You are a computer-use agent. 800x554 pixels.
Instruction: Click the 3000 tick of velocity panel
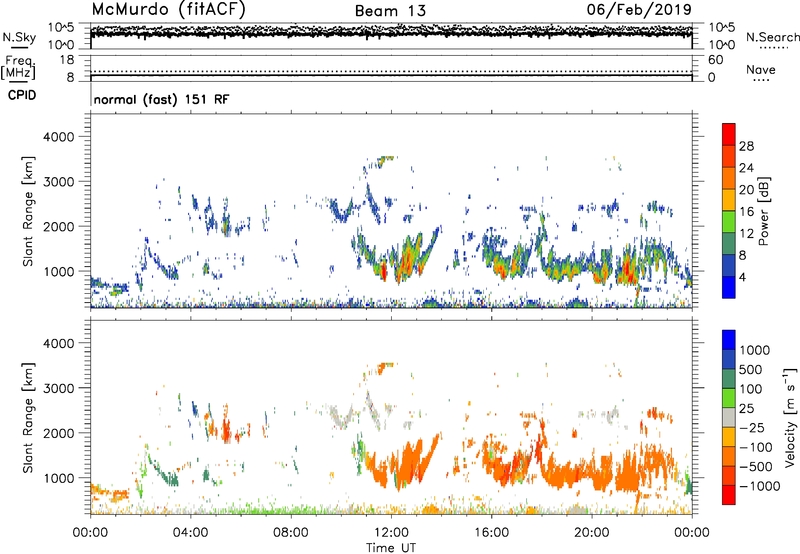(x=58, y=388)
